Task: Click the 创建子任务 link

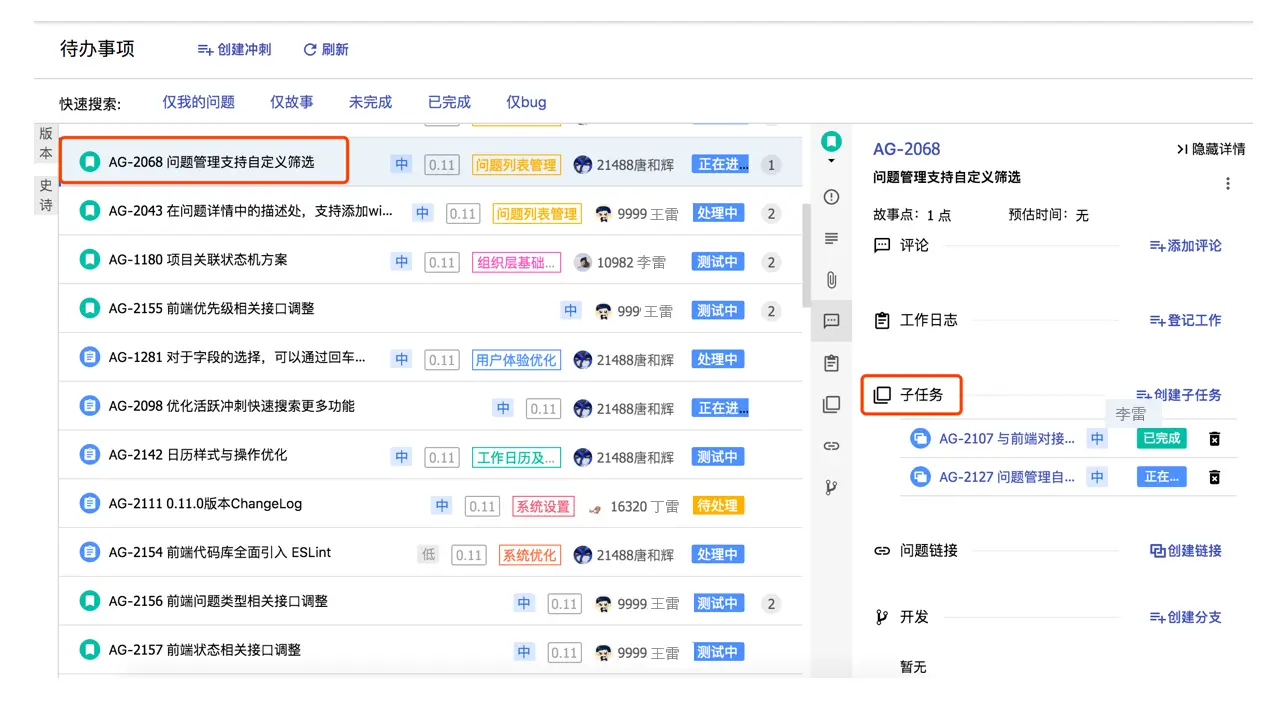Action: pos(1179,395)
